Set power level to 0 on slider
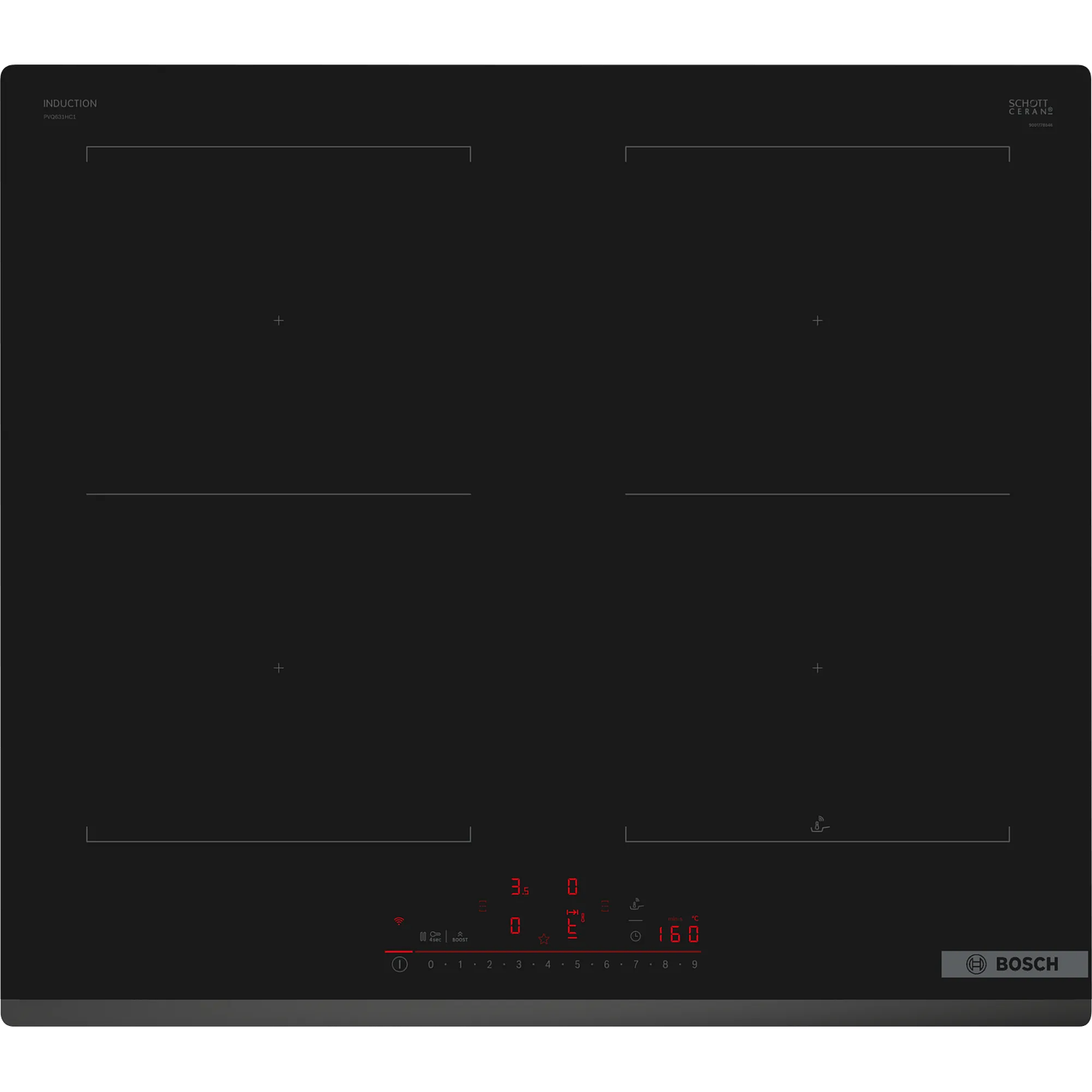This screenshot has width=1092, height=1092. click(431, 965)
